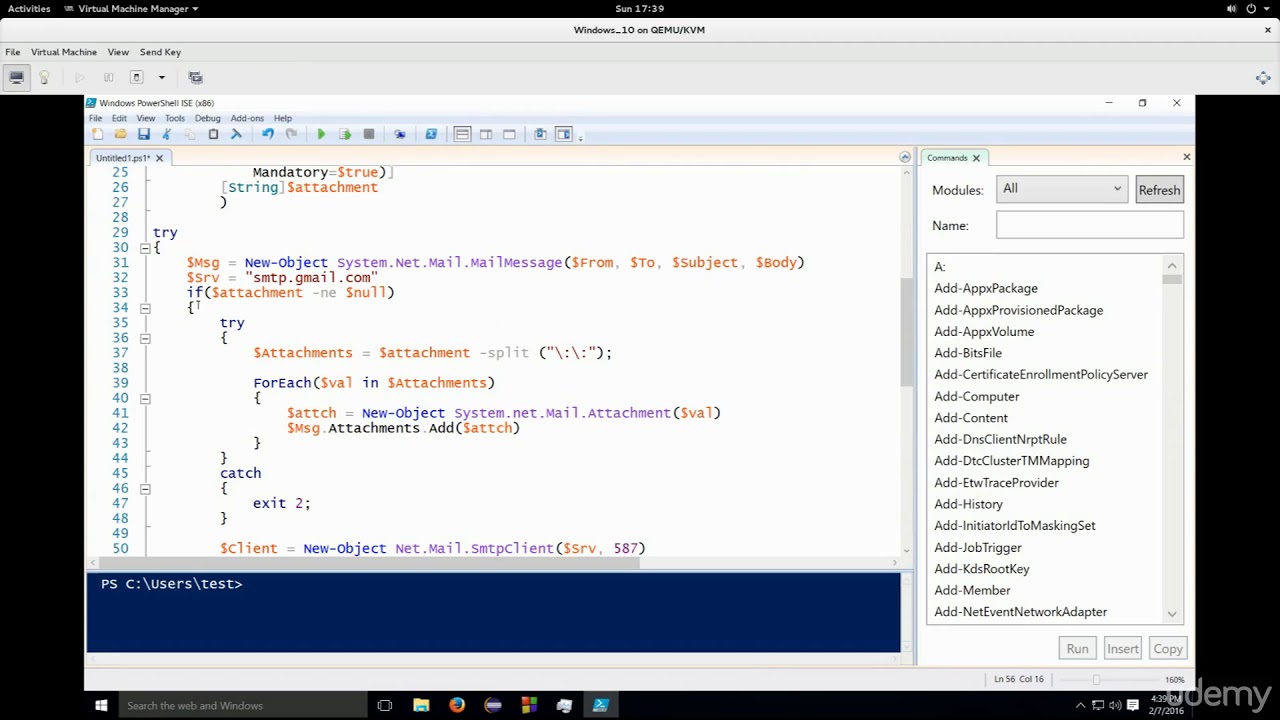Screen dimensions: 1280x720
Task: Open ISE File menu
Action: coord(95,118)
